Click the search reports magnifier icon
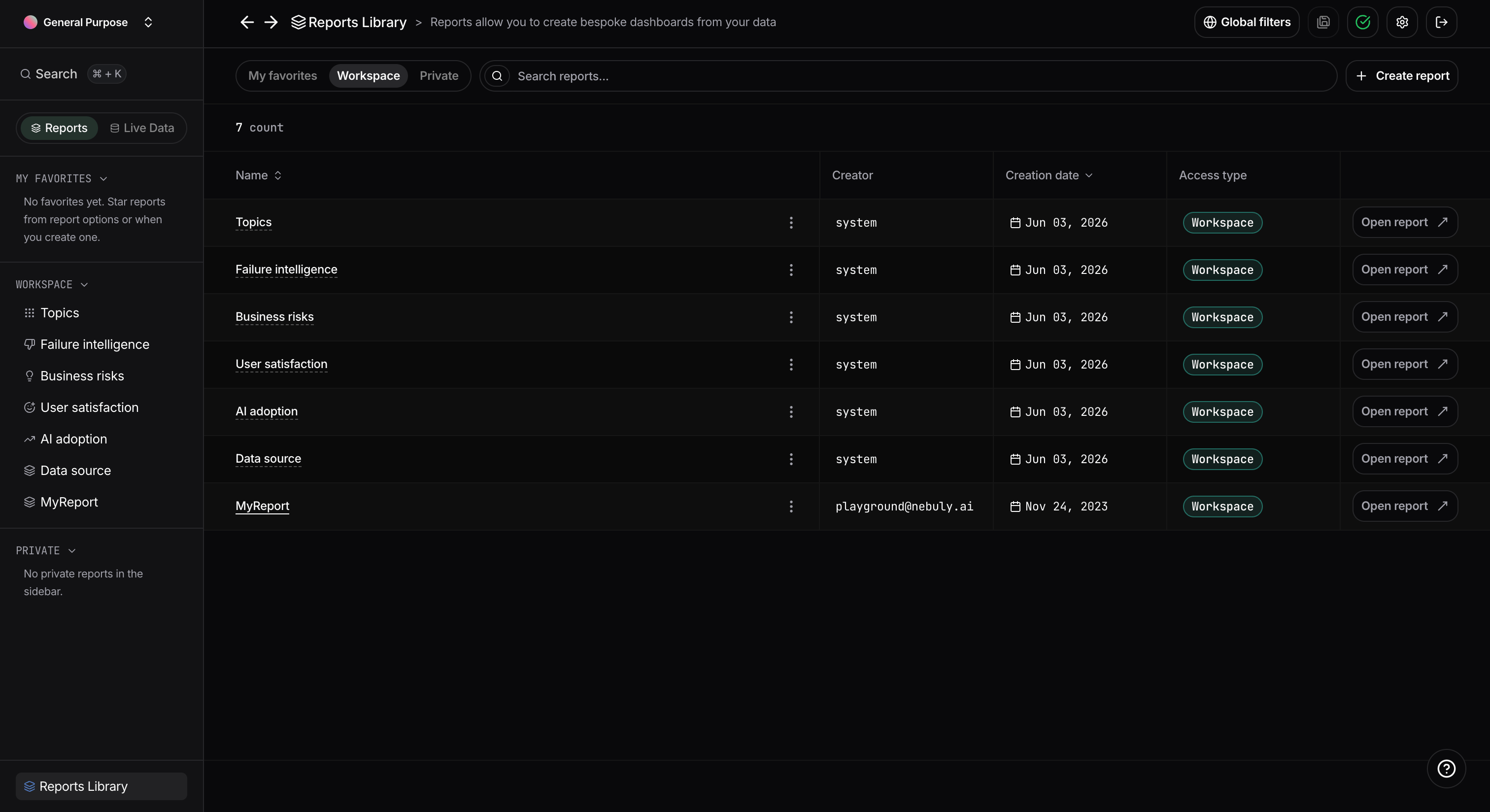 coord(497,76)
